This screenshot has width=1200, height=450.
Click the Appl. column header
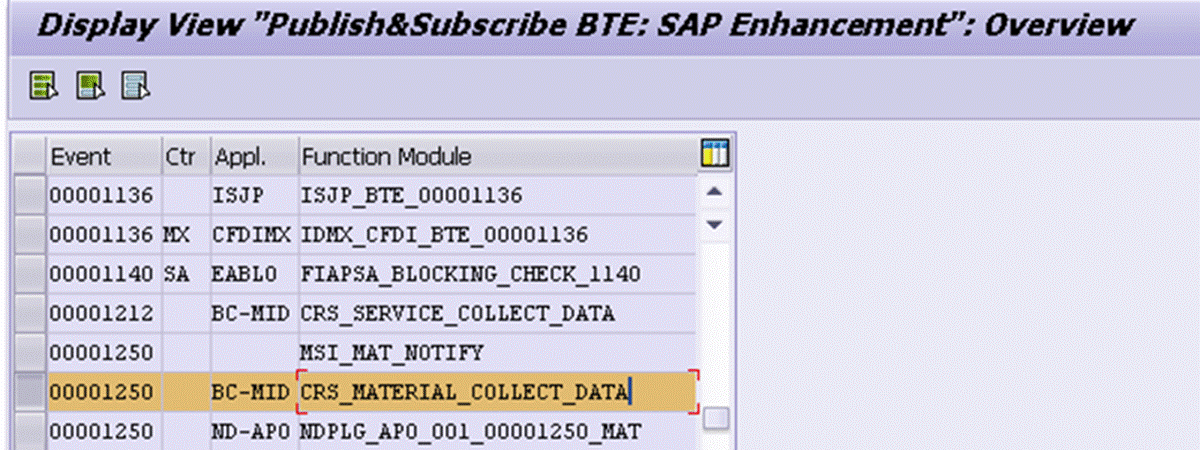coord(253,157)
